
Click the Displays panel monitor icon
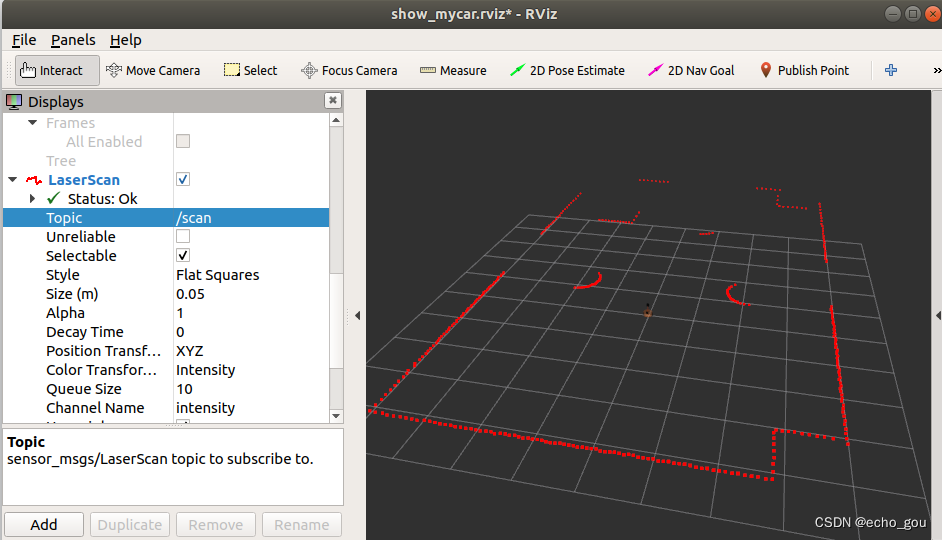(x=14, y=102)
